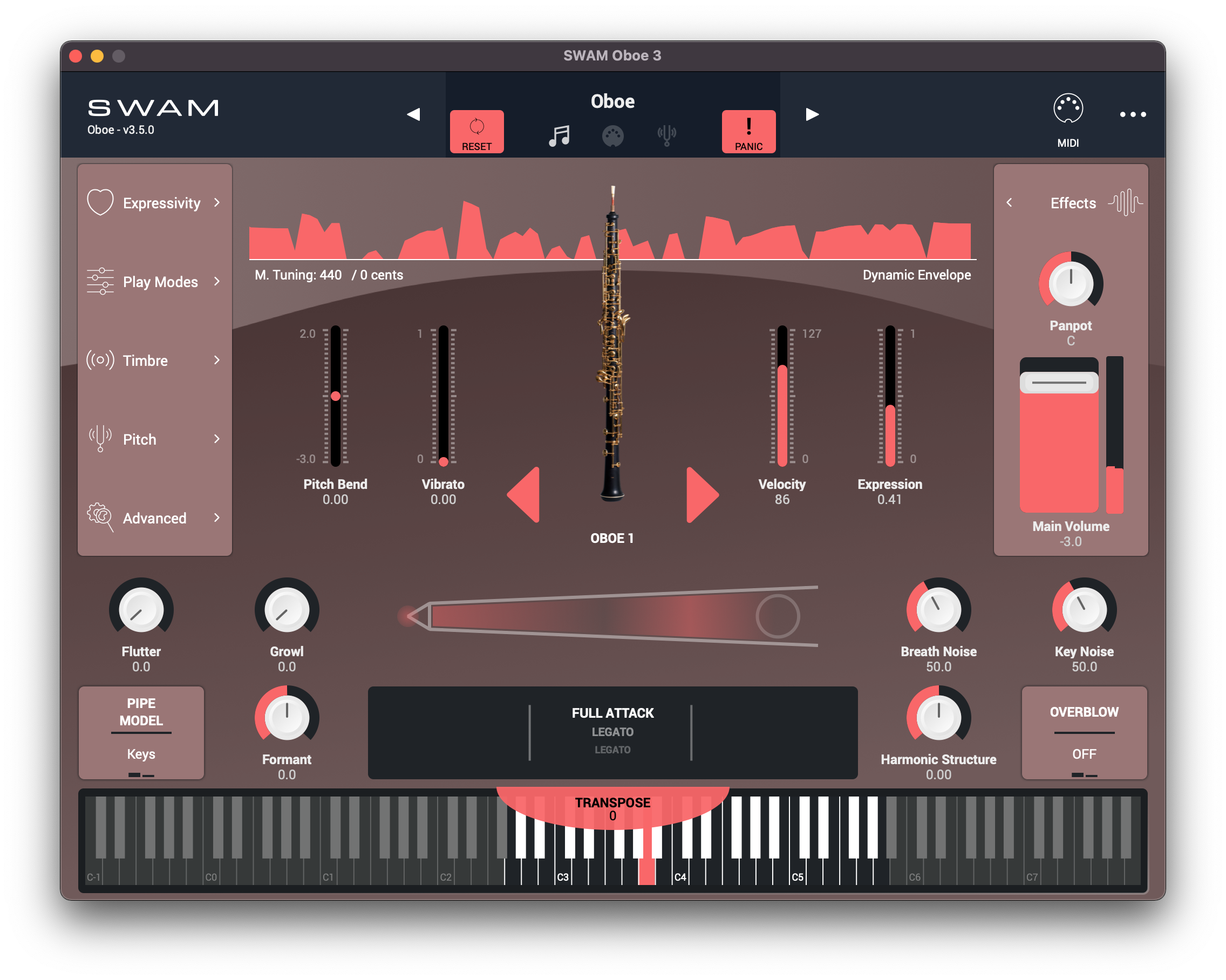Click the Formant knob
This screenshot has width=1226, height=980.
(x=287, y=717)
